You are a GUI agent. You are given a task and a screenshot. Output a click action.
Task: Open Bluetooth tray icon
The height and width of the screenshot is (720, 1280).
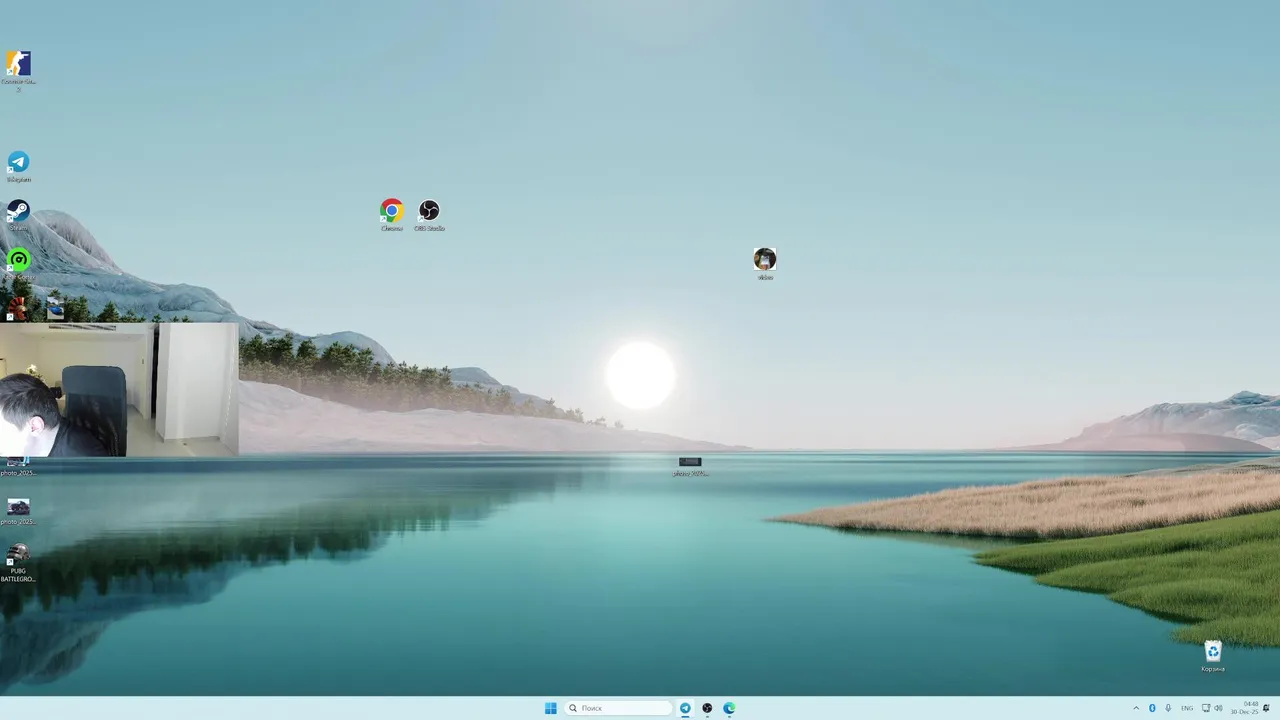[x=1152, y=708]
